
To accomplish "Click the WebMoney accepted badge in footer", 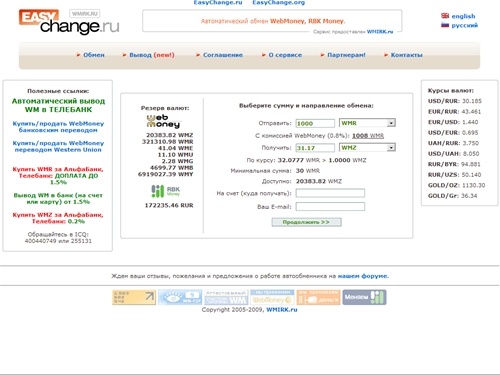I will tap(272, 297).
